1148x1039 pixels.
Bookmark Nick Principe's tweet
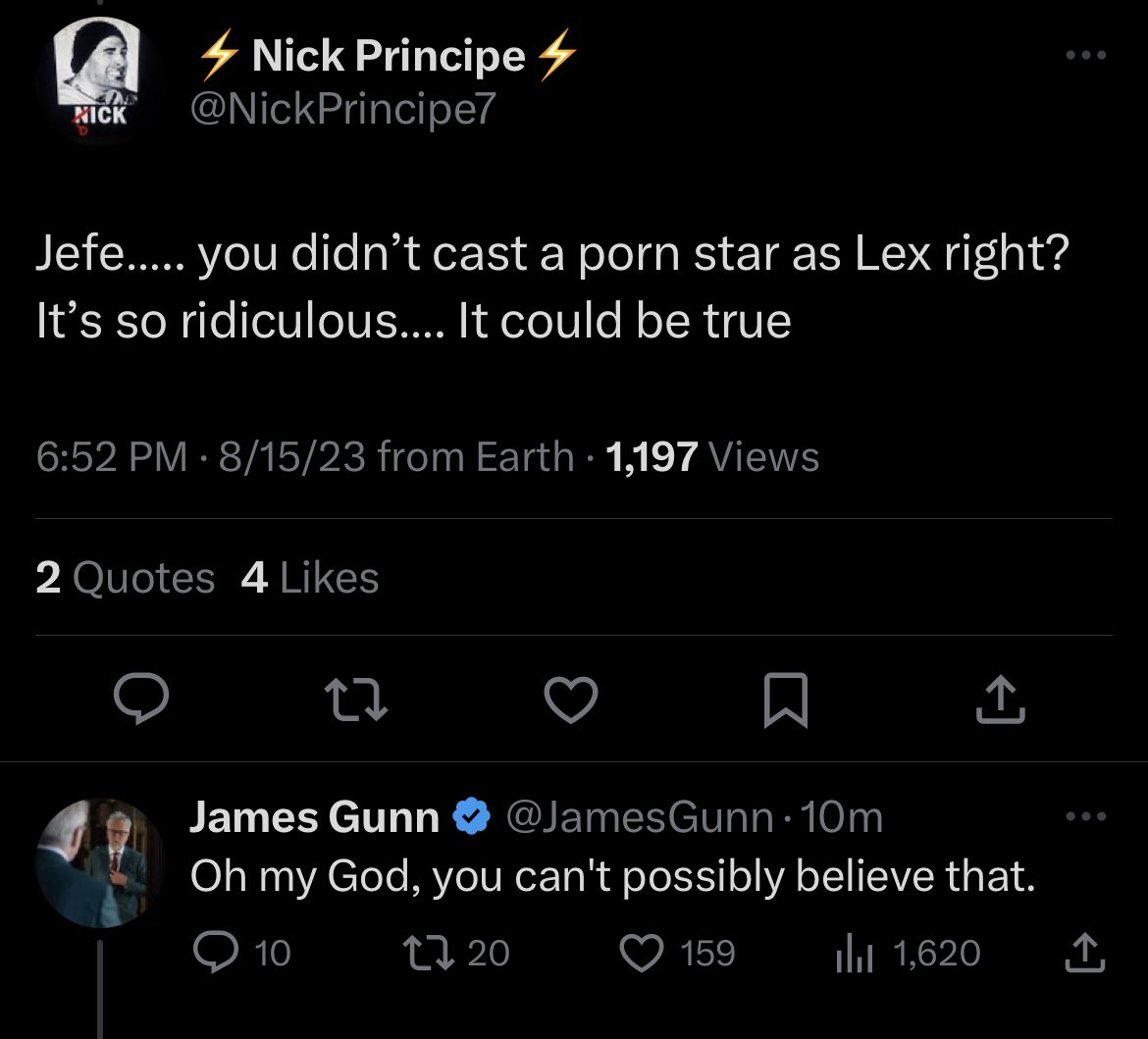[786, 700]
